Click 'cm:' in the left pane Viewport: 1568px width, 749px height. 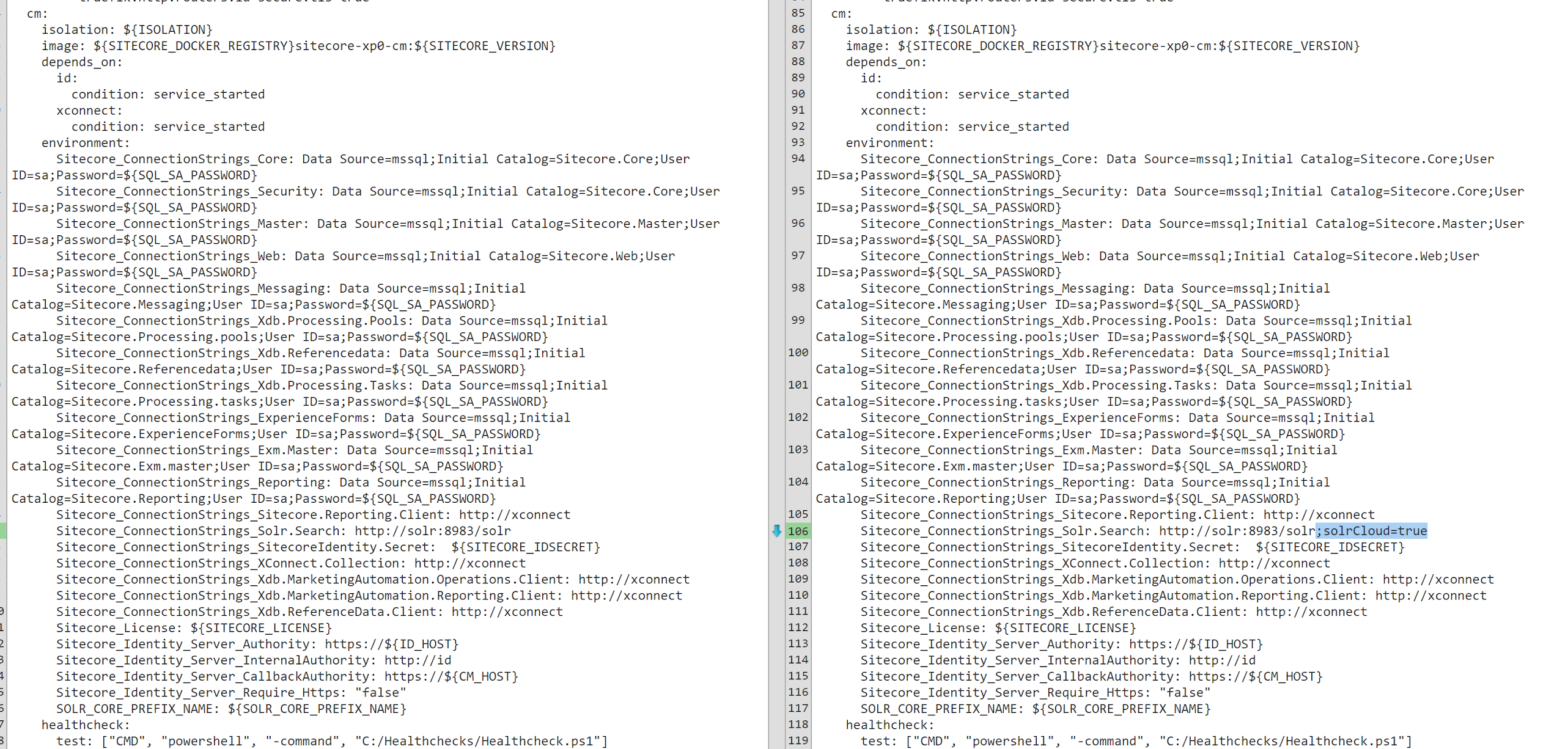[x=37, y=13]
